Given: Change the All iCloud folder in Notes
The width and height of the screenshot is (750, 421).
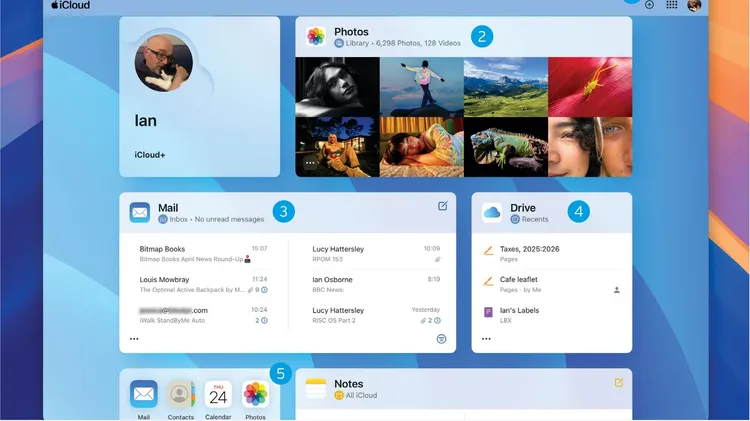Looking at the screenshot, I should click(x=356, y=395).
